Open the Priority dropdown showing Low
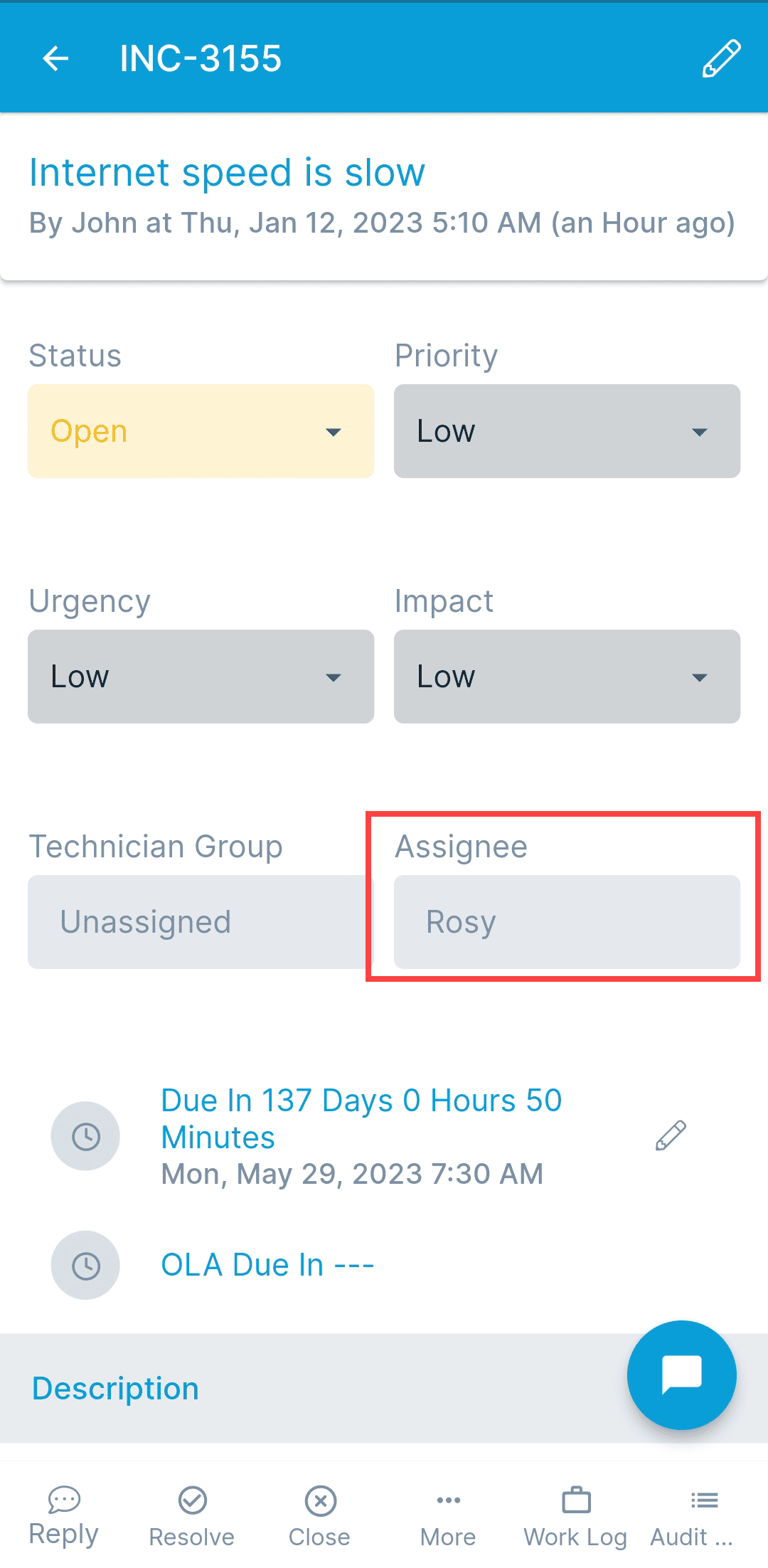The height and width of the screenshot is (1568, 768). pos(567,430)
